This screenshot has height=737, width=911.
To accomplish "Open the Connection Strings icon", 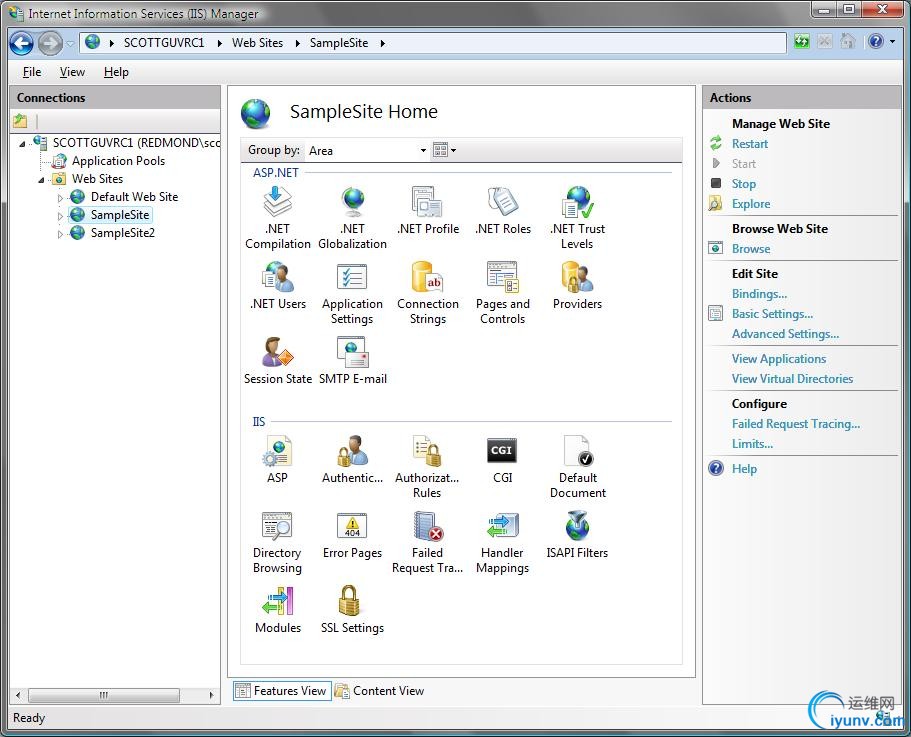I will tap(427, 278).
